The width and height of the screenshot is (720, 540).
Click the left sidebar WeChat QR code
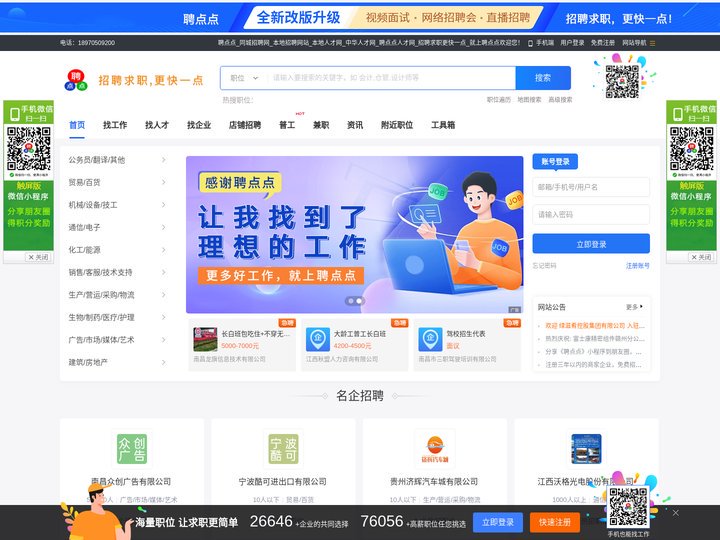pyautogui.click(x=28, y=149)
